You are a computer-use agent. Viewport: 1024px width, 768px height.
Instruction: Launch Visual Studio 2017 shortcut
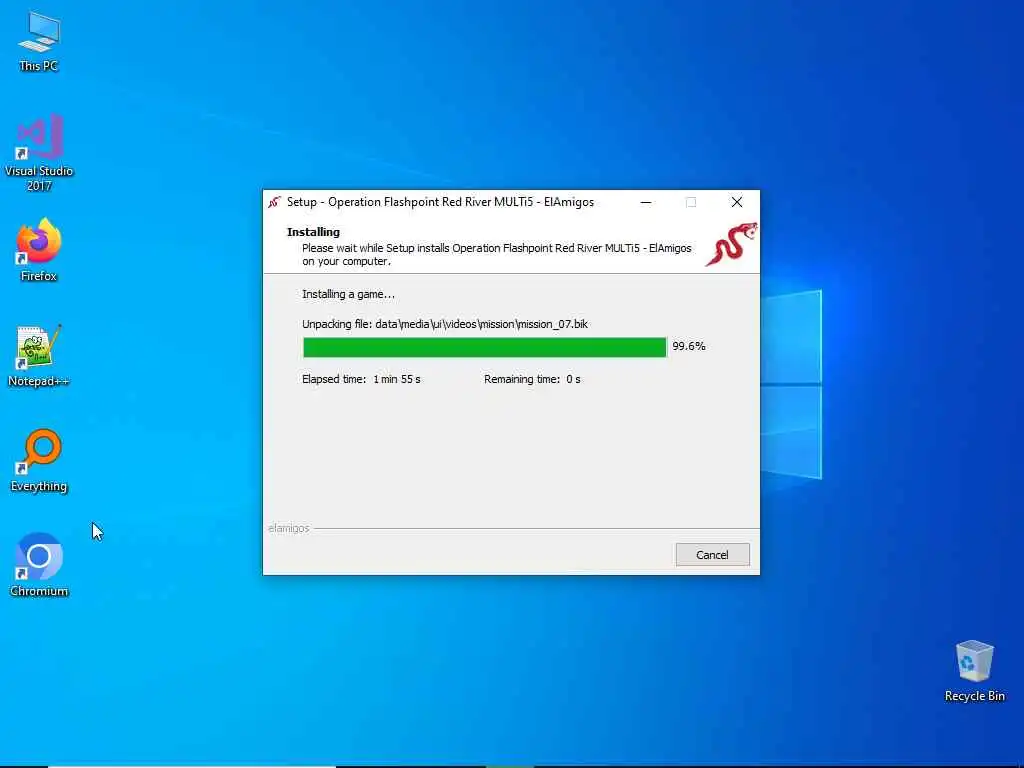click(39, 153)
